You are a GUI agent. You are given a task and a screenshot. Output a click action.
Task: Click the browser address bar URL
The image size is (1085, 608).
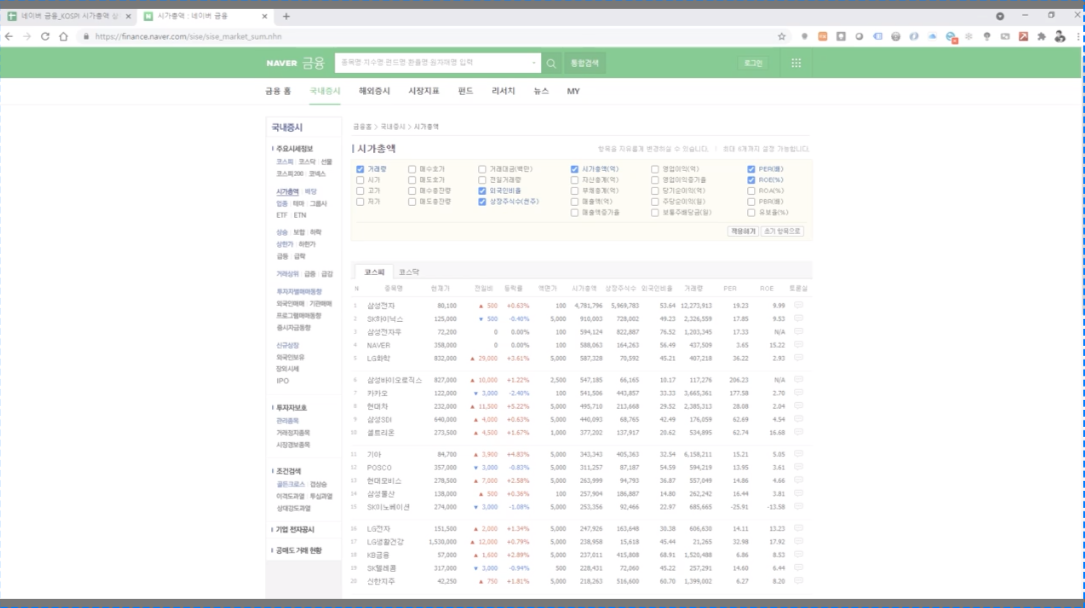(x=188, y=37)
